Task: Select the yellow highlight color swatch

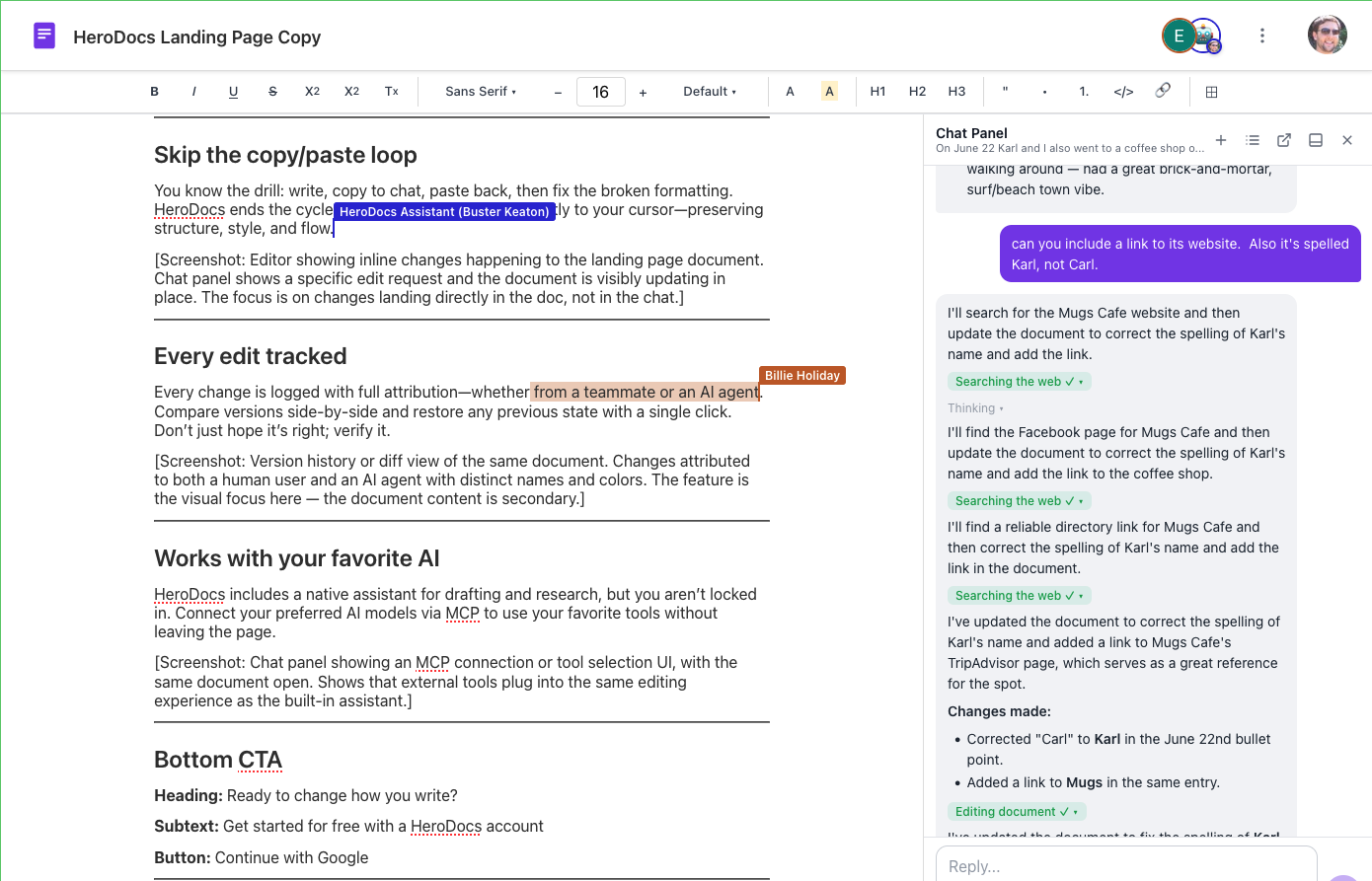Action: tap(829, 91)
